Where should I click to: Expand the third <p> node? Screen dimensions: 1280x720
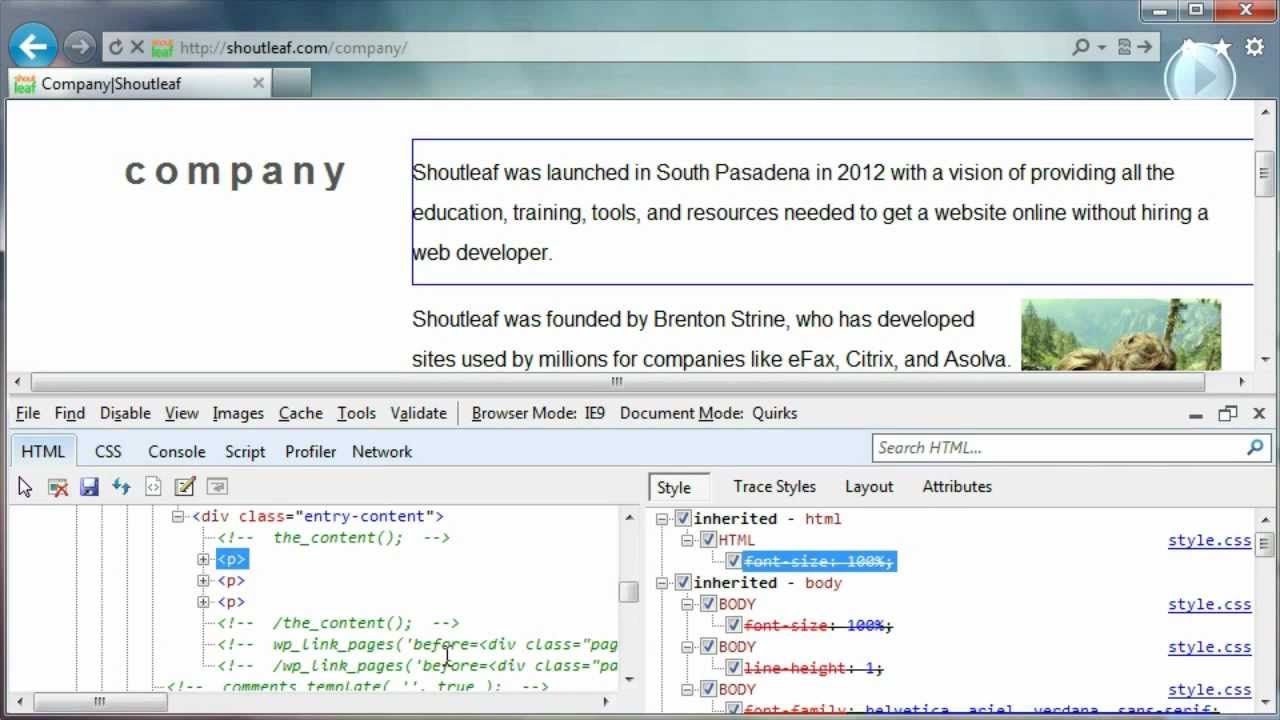pyautogui.click(x=203, y=602)
